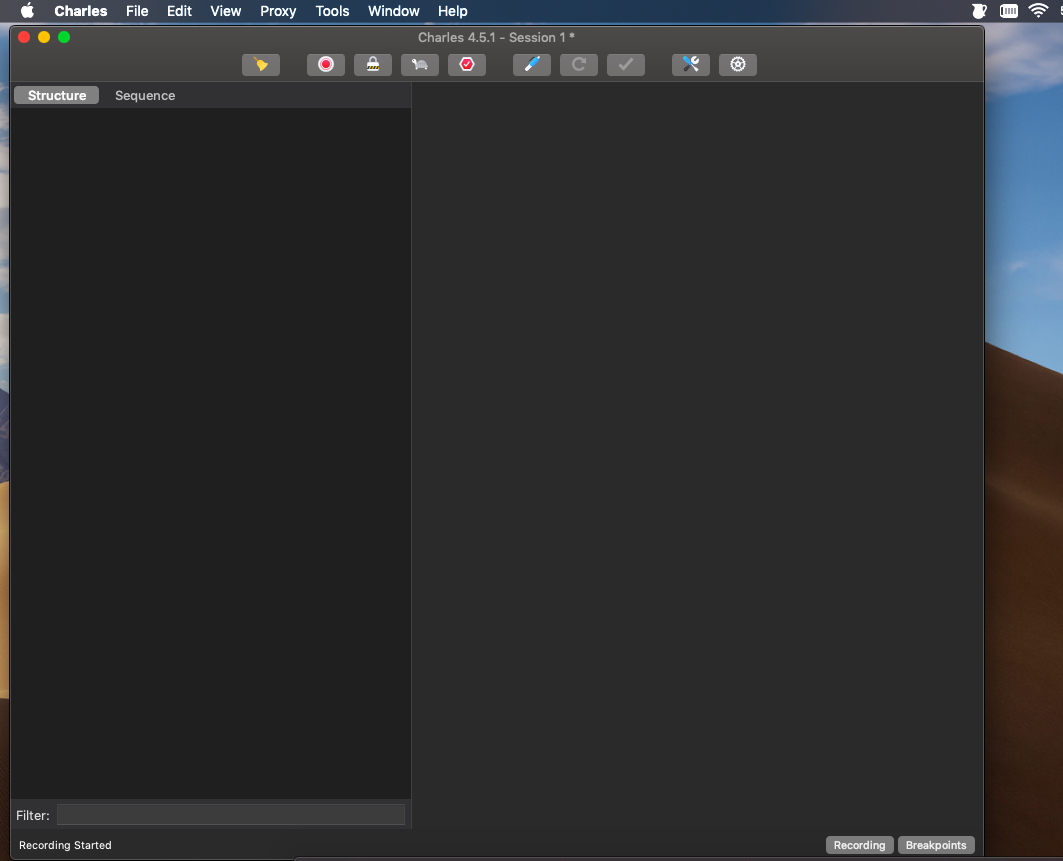Image resolution: width=1063 pixels, height=861 pixels.
Task: Switch to the Structure tab
Action: [57, 96]
